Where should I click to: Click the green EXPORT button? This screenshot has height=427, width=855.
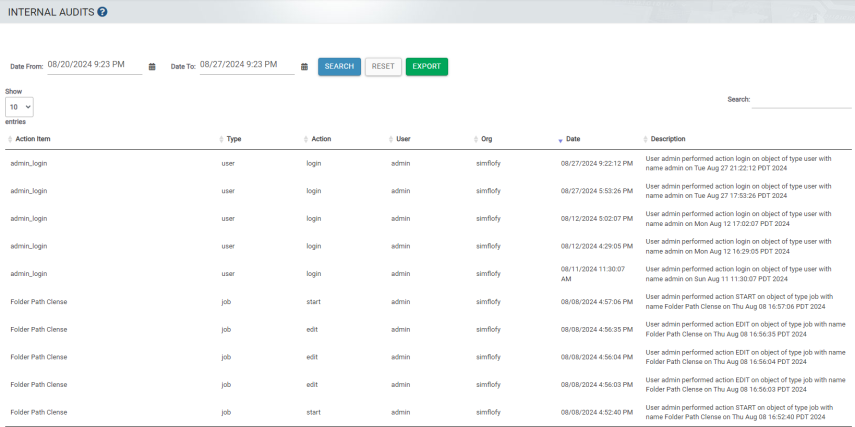pos(426,67)
